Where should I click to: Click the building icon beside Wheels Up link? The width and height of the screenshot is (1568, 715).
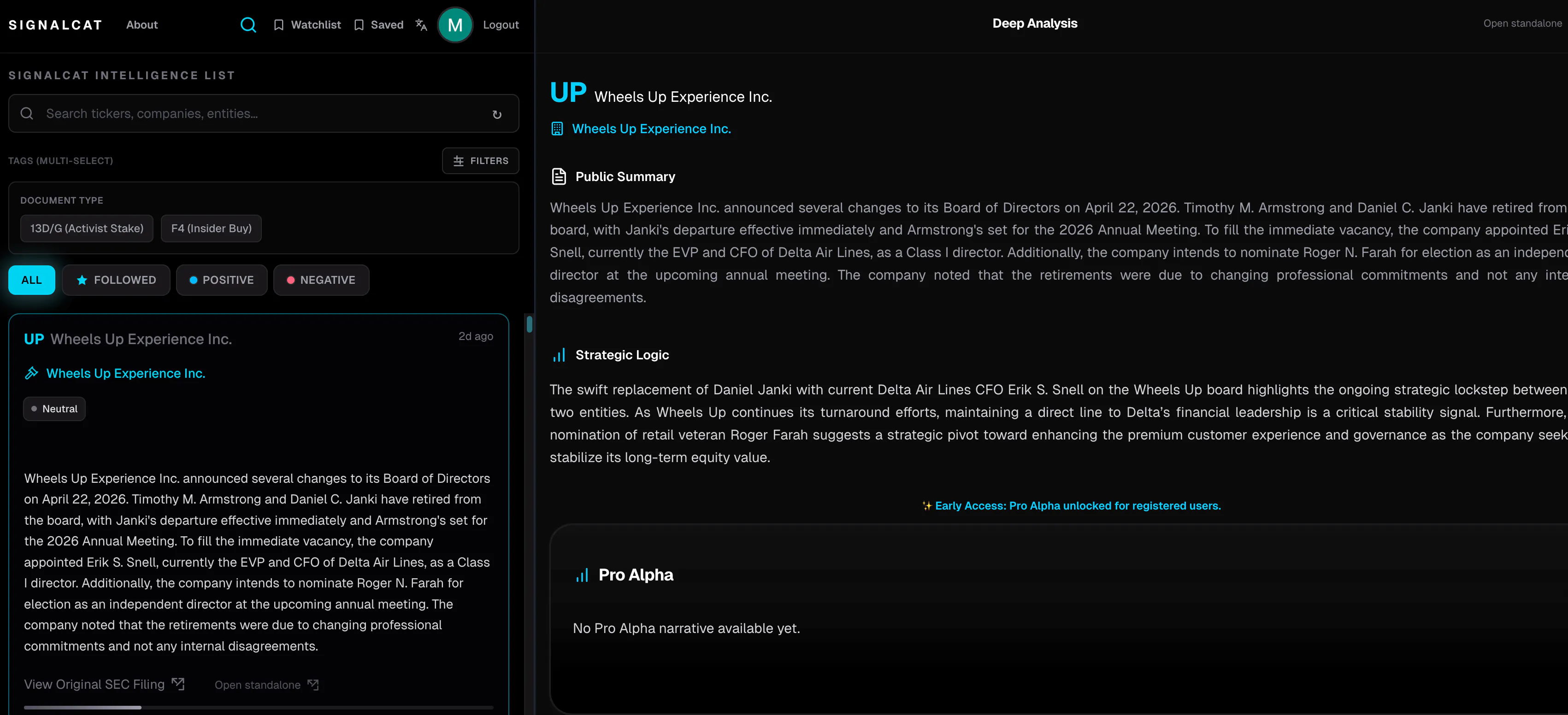pyautogui.click(x=557, y=129)
